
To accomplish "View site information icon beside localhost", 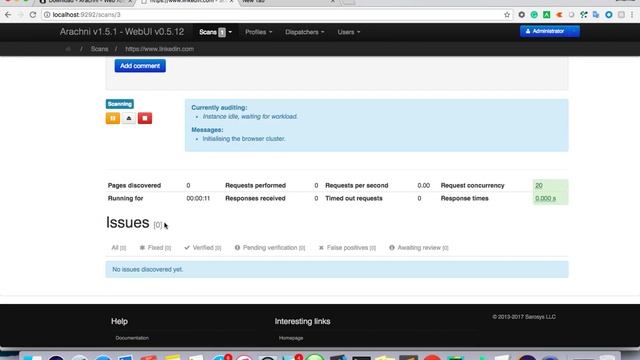I will coord(47,15).
